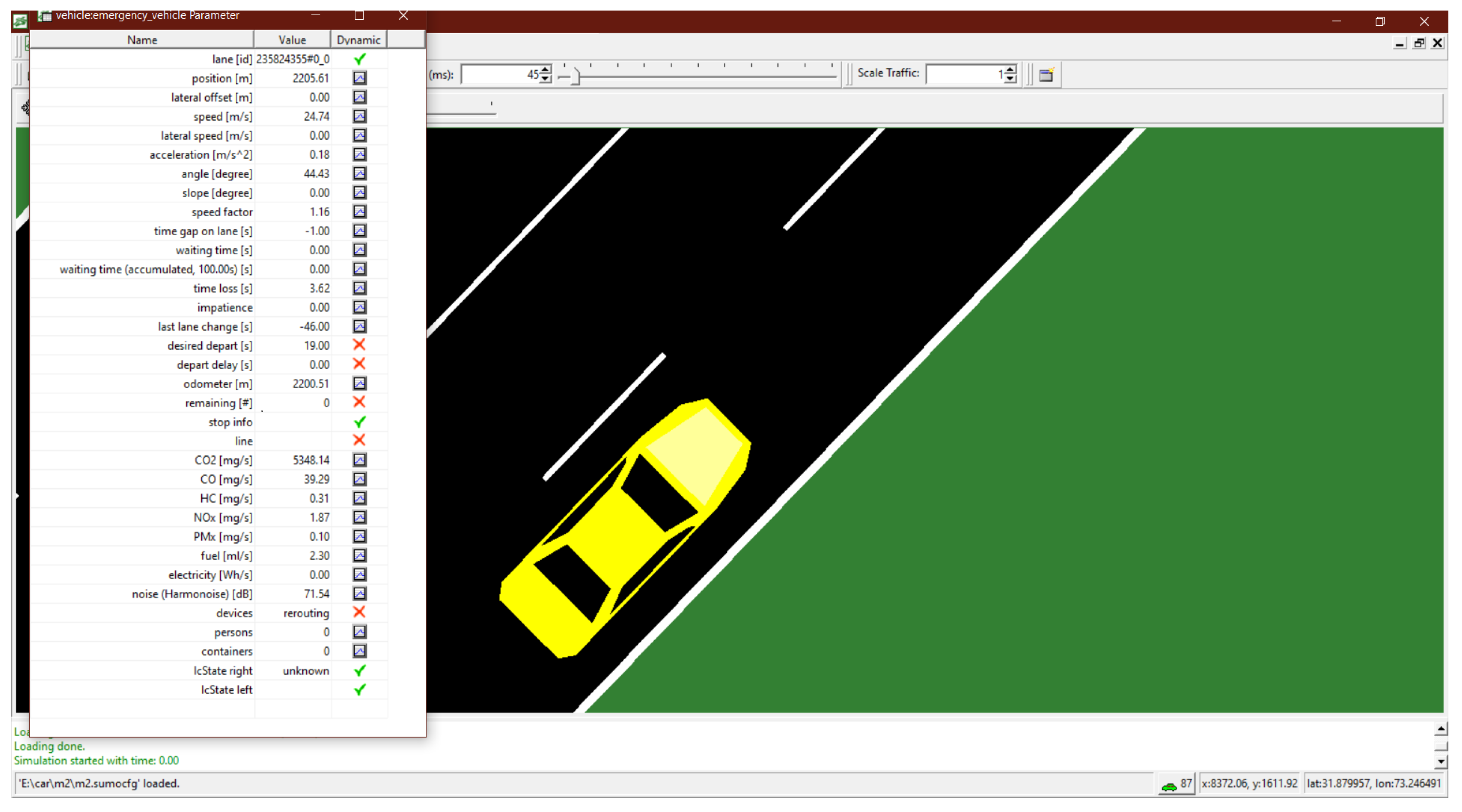The height and width of the screenshot is (812, 1462).
Task: Click the Value column header
Action: tap(292, 40)
